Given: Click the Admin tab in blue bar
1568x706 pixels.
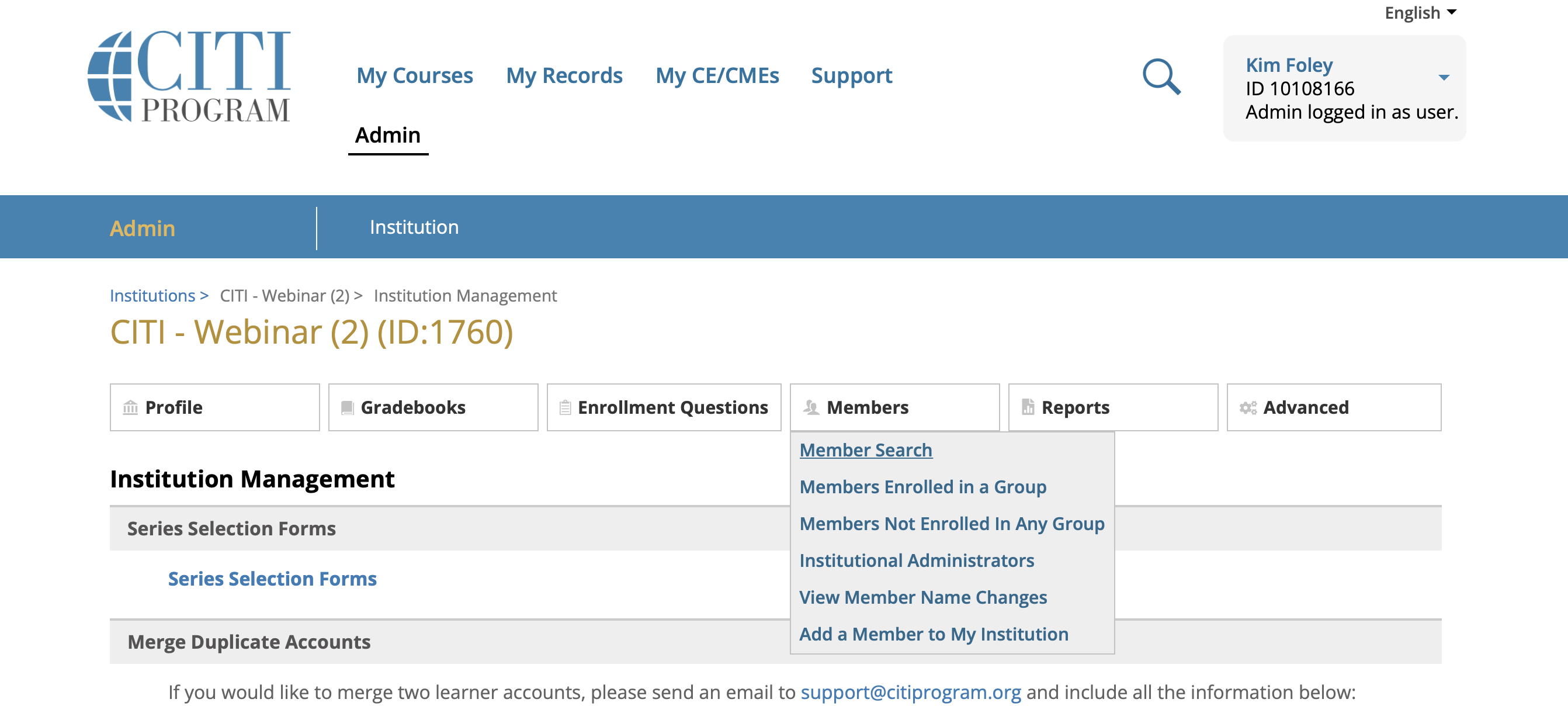Looking at the screenshot, I should pyautogui.click(x=143, y=228).
